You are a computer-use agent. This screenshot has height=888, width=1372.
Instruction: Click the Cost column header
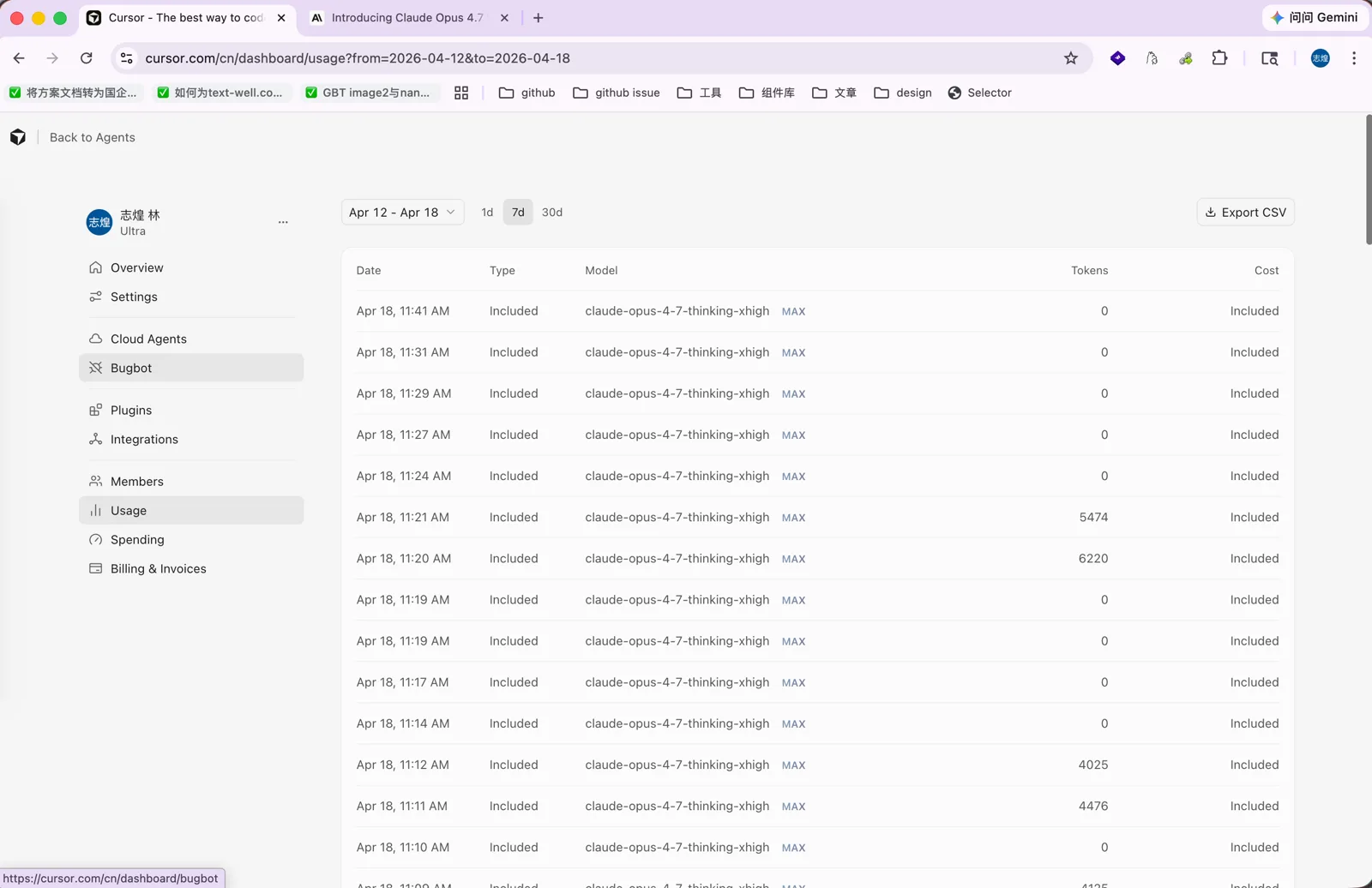[x=1267, y=270]
